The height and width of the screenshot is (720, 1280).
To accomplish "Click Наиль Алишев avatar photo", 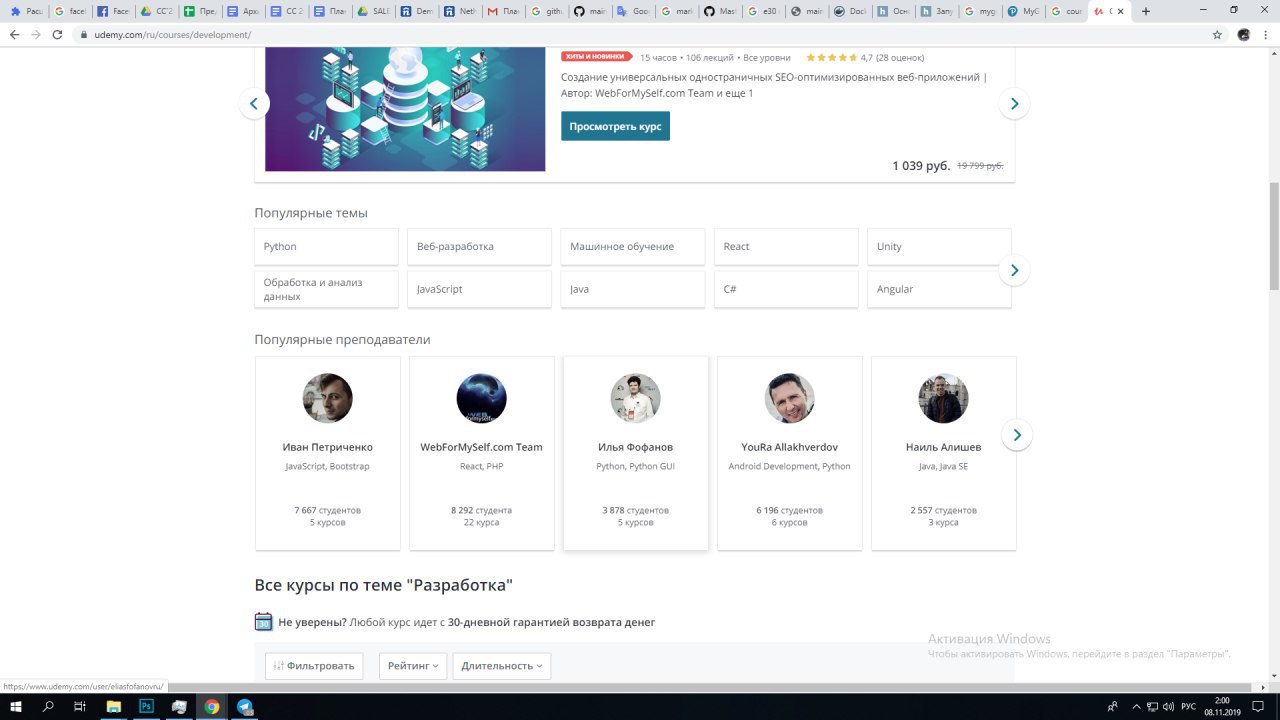I will point(944,398).
